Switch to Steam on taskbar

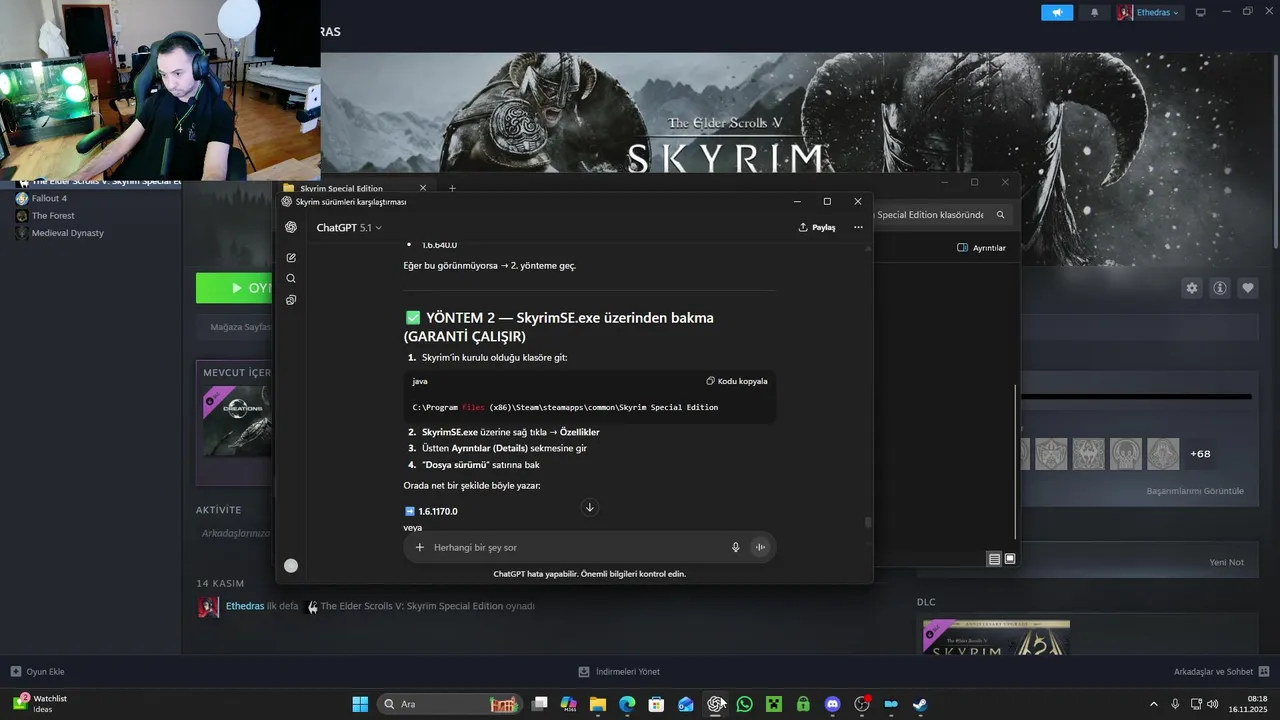920,704
